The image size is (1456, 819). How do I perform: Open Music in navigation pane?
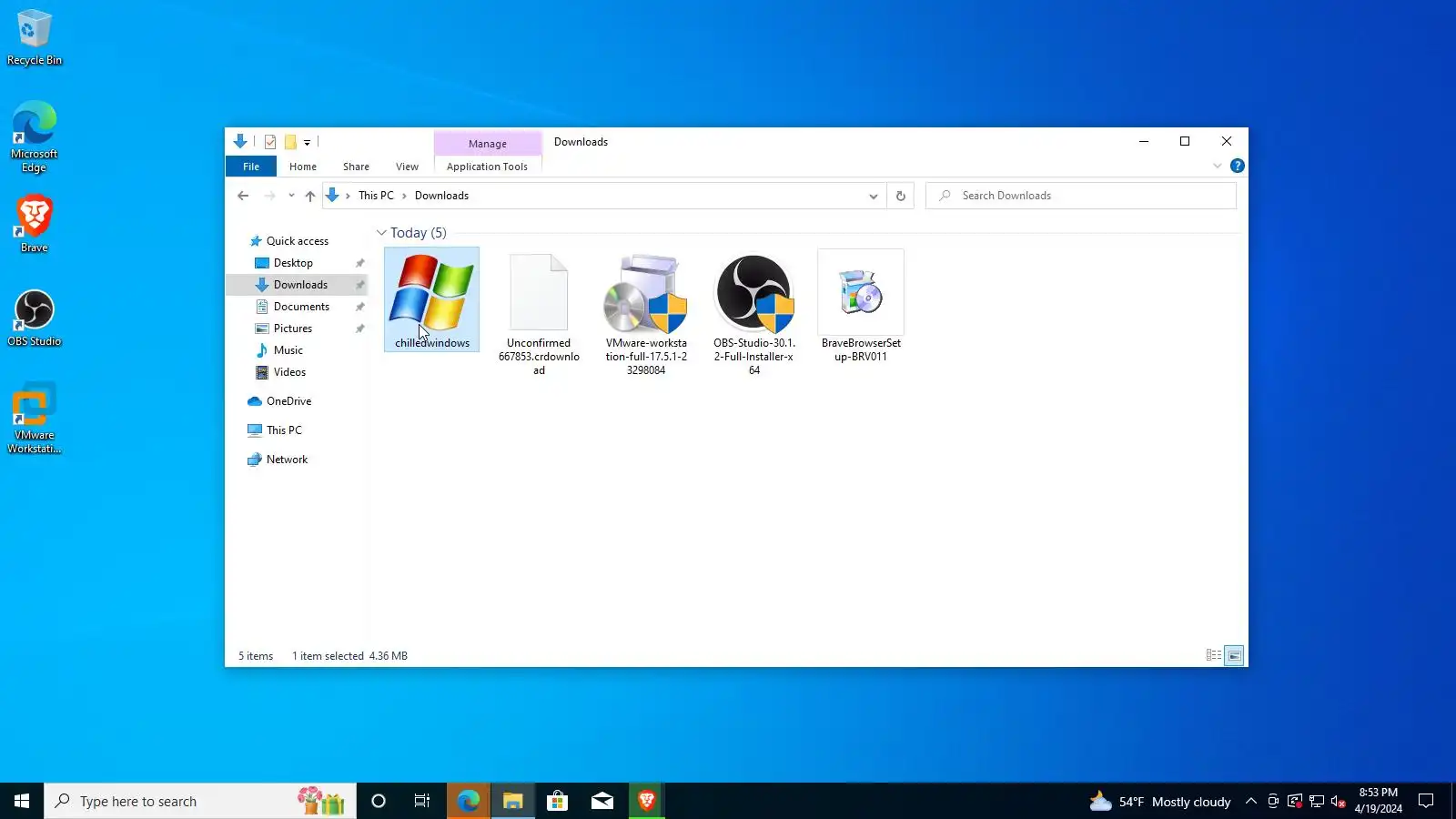click(x=288, y=350)
